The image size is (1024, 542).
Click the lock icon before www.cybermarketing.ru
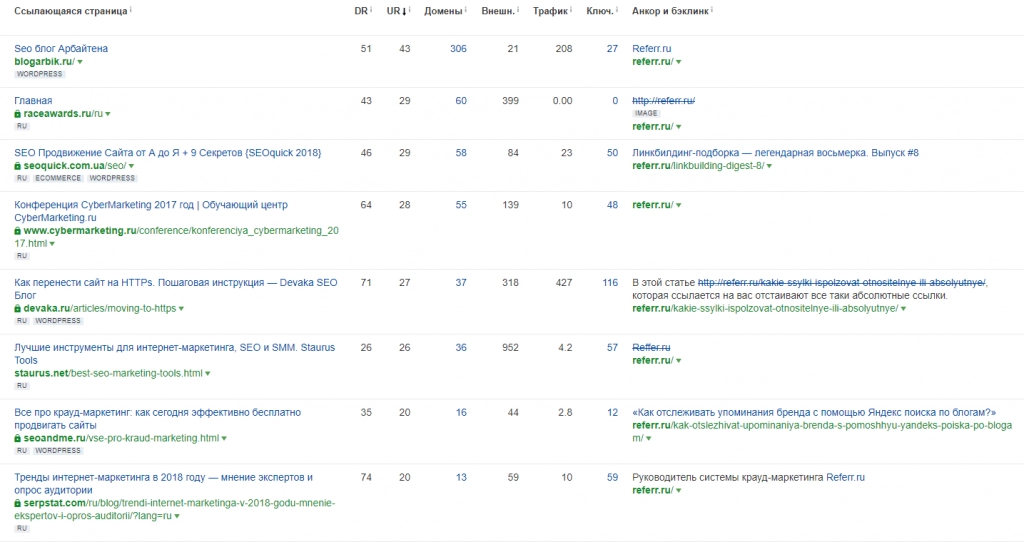pos(18,231)
